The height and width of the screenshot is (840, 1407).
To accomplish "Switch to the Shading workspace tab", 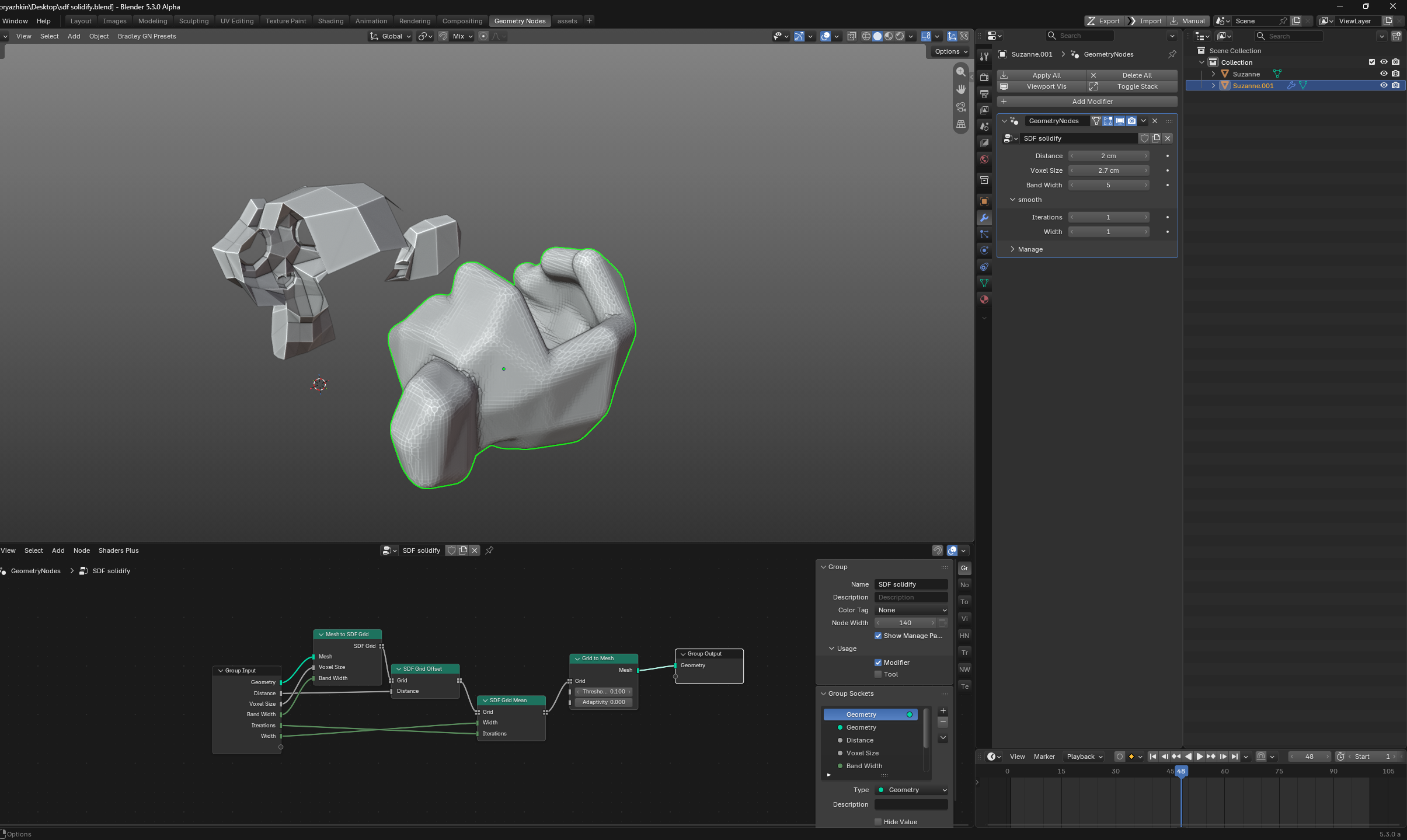I will click(330, 21).
